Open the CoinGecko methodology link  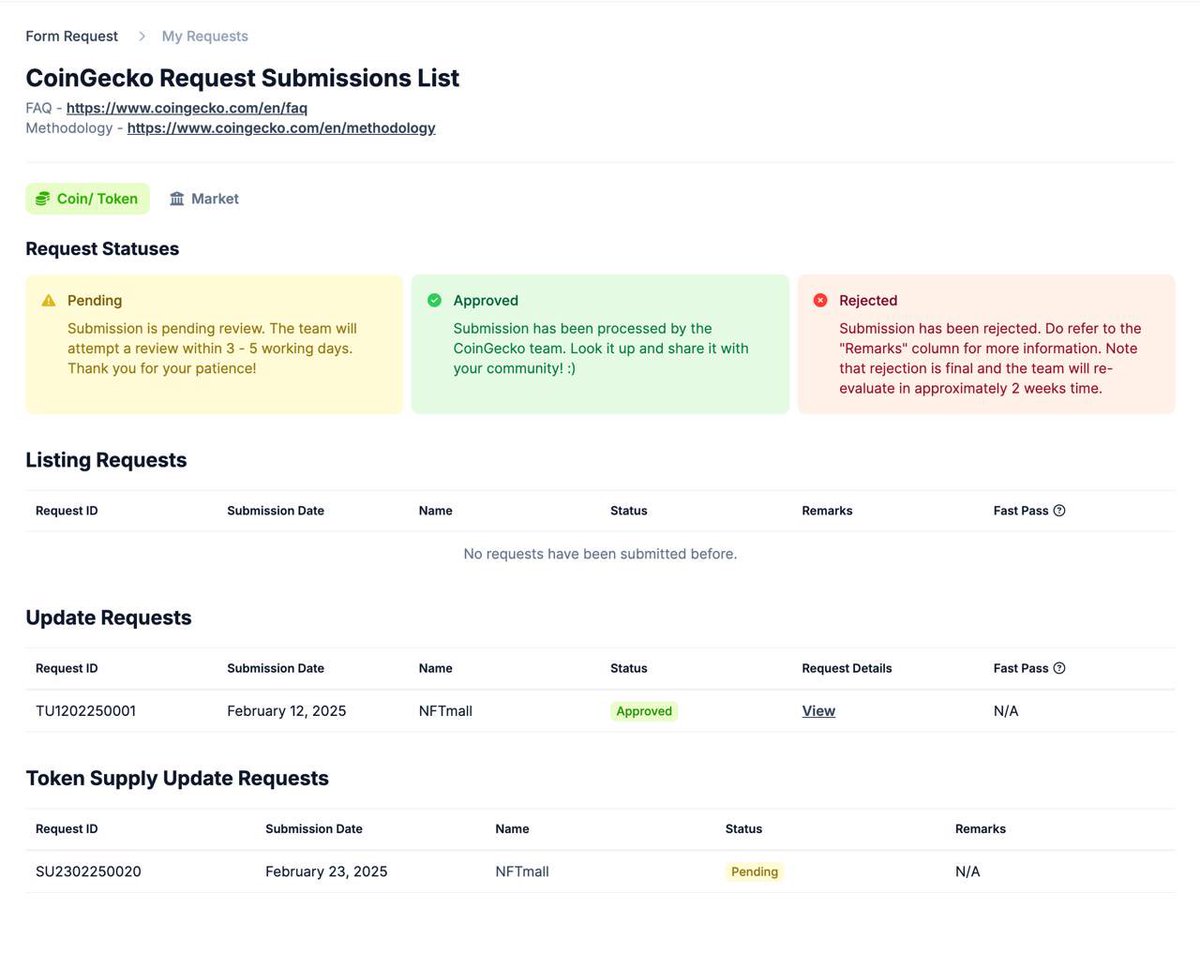pyautogui.click(x=281, y=128)
